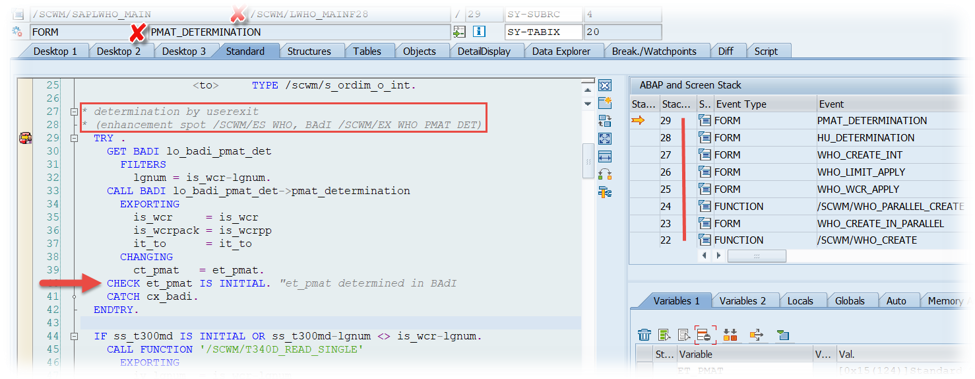Click the bottom icon in the side tool column
Viewport: 975px width, 379px height.
pos(605,192)
